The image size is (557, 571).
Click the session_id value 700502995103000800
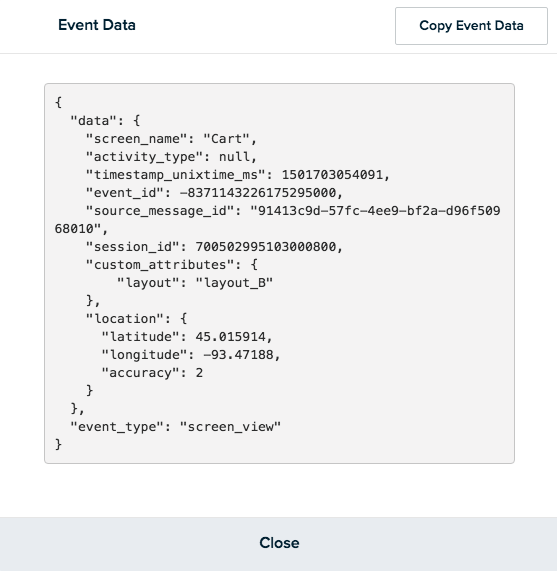(265, 247)
